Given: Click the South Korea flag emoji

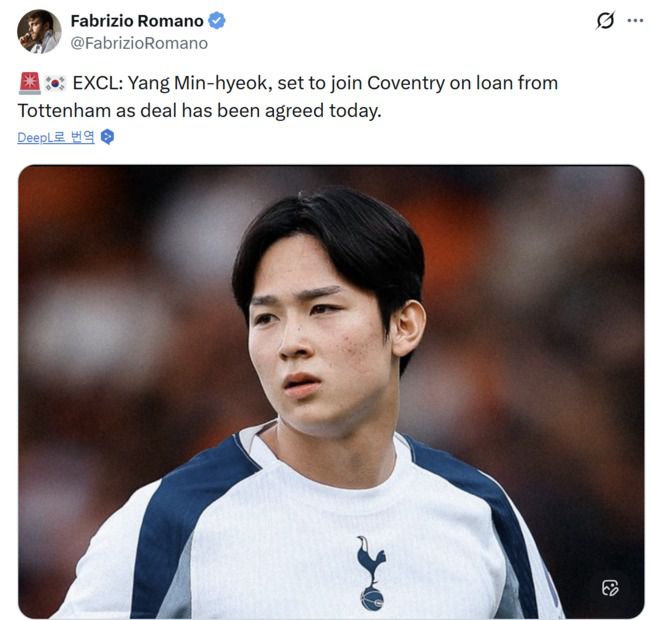Looking at the screenshot, I should [55, 83].
